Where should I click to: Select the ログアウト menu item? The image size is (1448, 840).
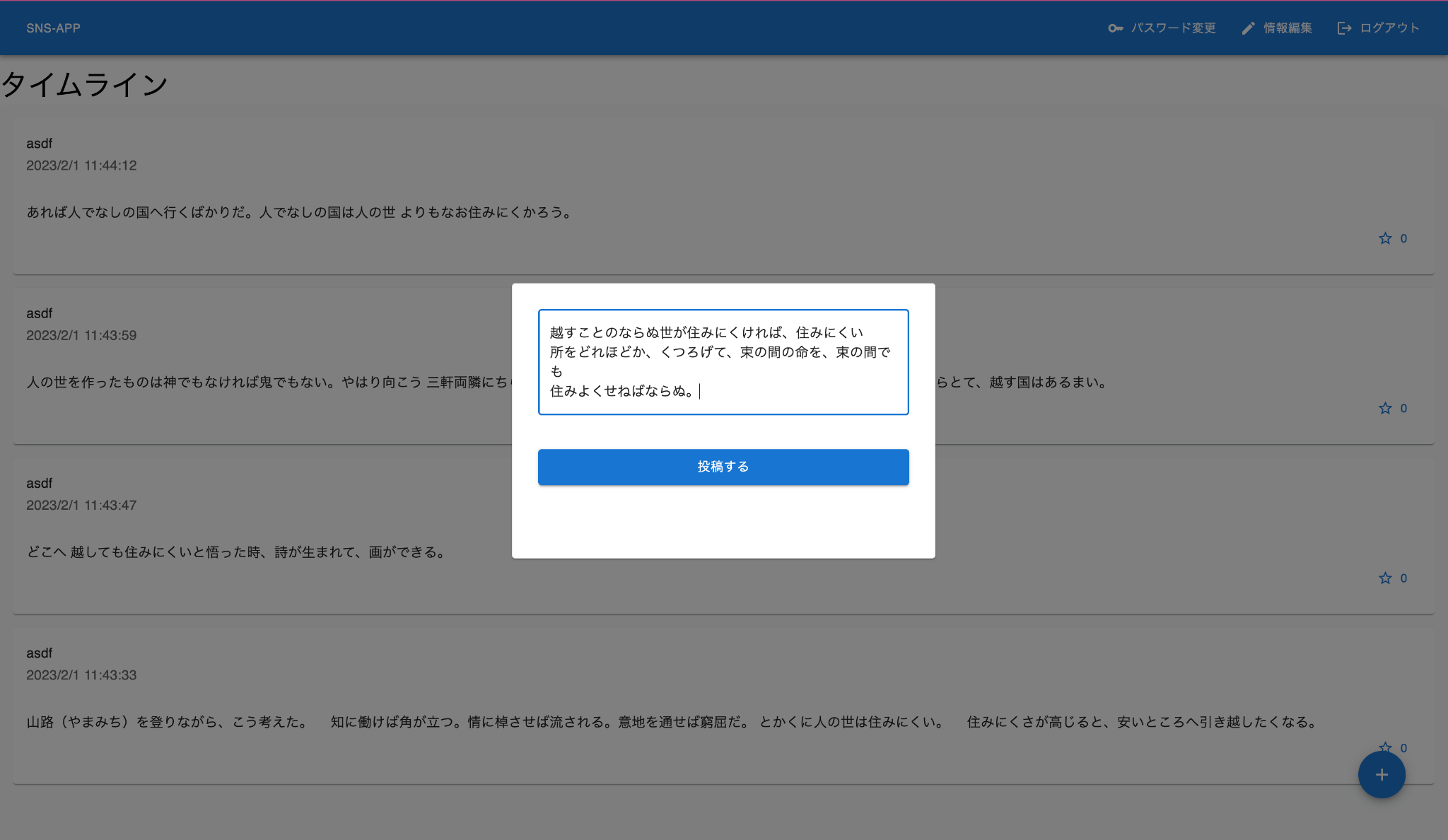click(x=1388, y=28)
